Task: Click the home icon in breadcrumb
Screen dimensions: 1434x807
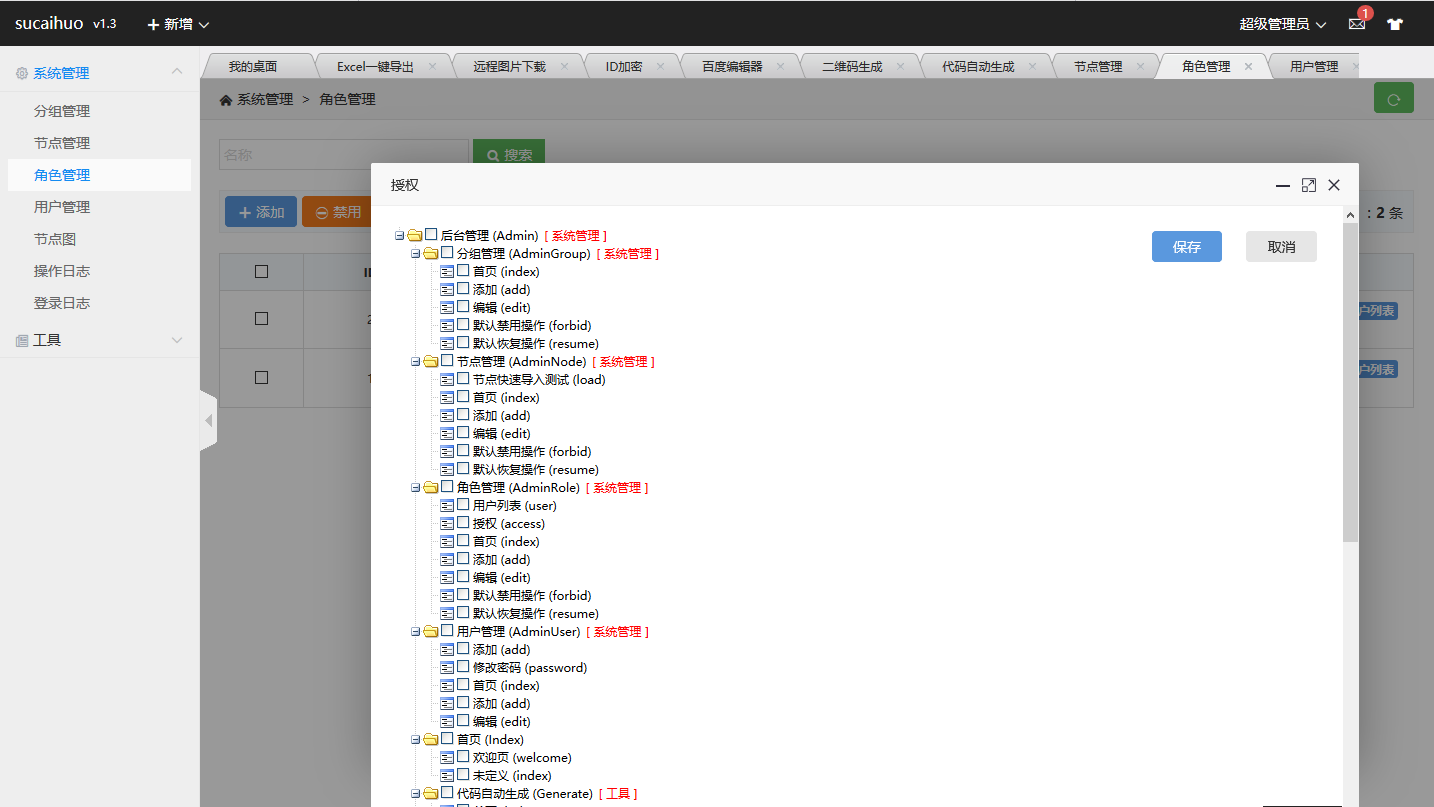Action: (226, 100)
